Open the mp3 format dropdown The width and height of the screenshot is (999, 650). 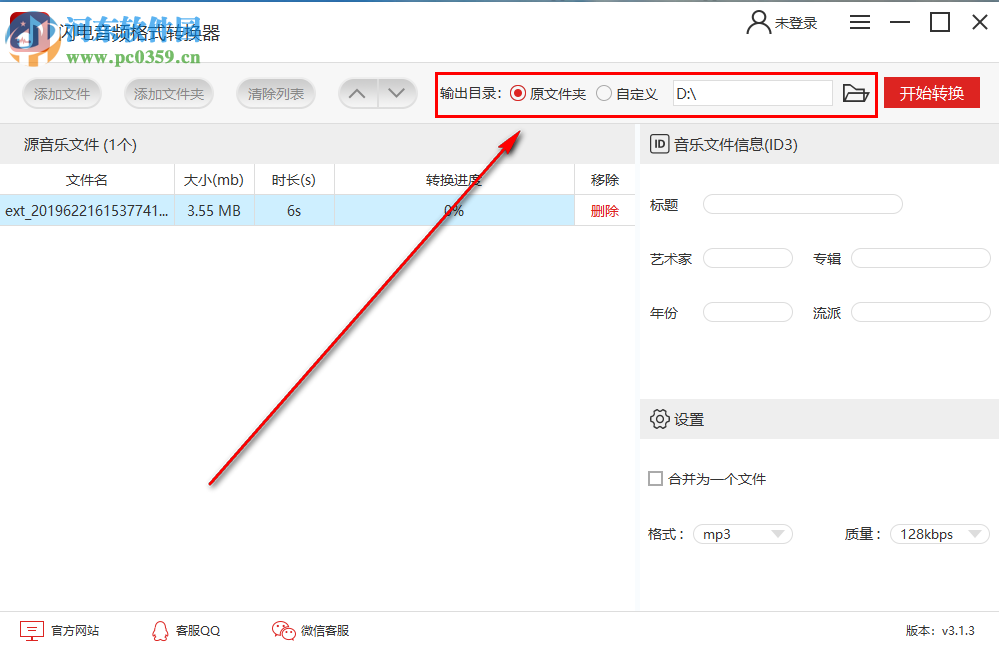coord(742,533)
